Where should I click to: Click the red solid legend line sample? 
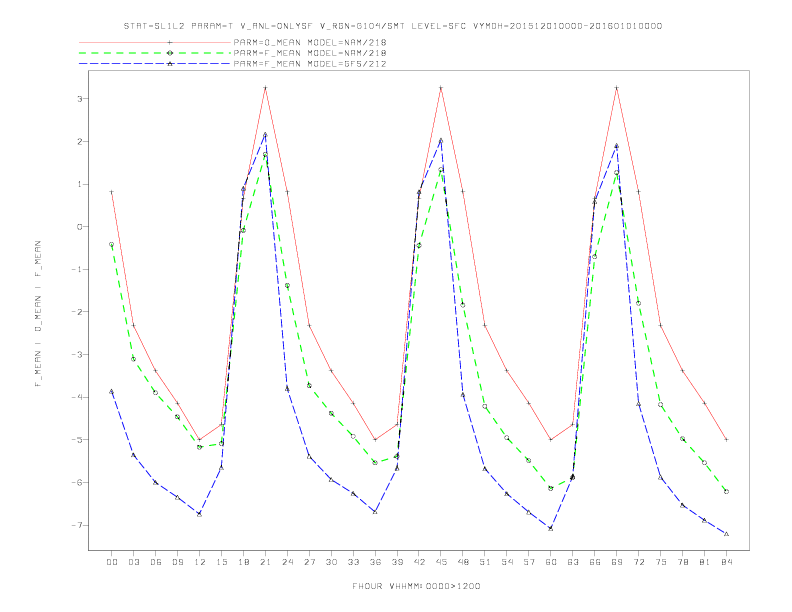coord(155,42)
